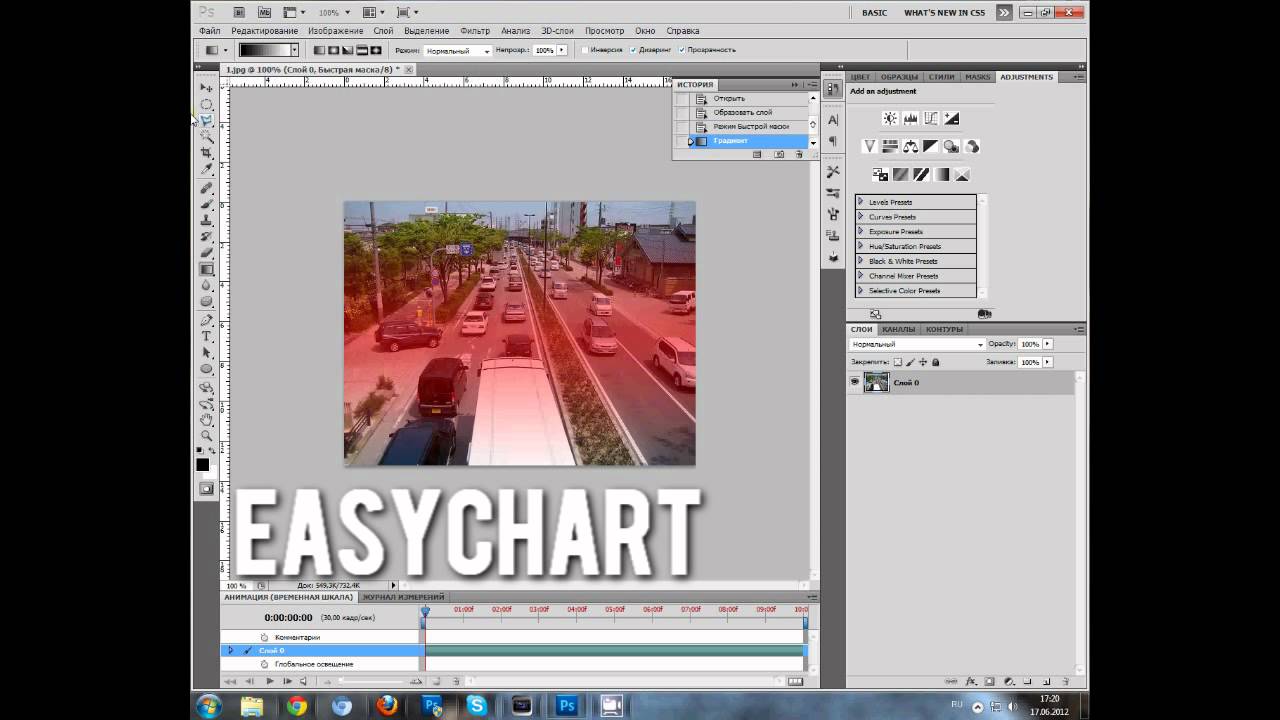
Task: Expand Black & White Presets list
Action: [861, 261]
